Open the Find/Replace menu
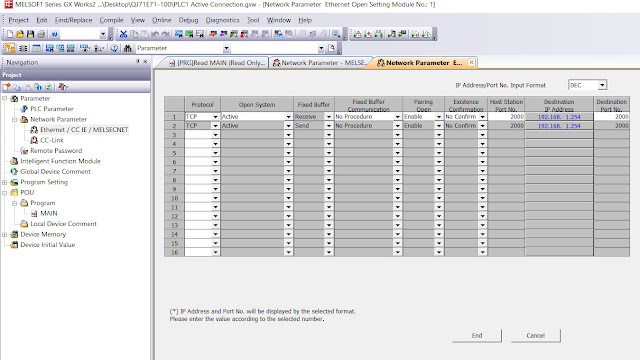640x360 pixels. pos(73,20)
